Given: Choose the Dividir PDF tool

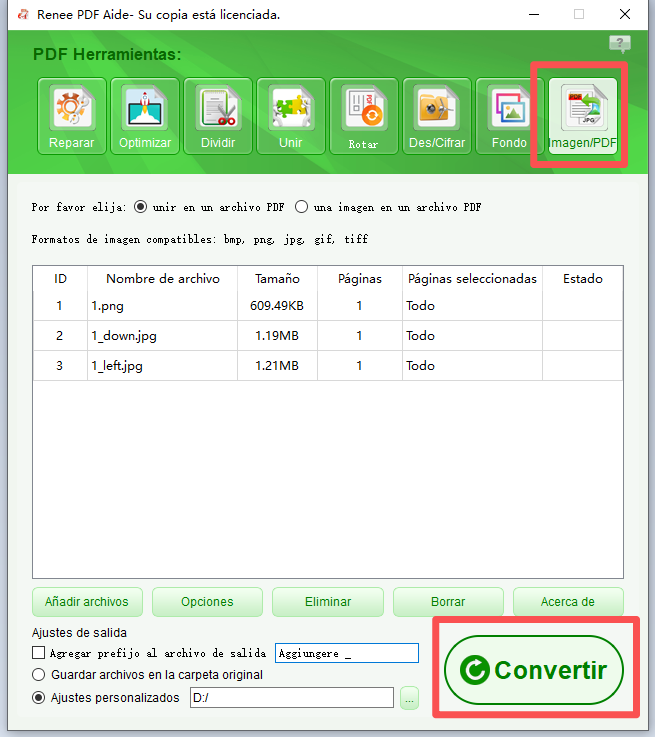Looking at the screenshot, I should [x=218, y=116].
